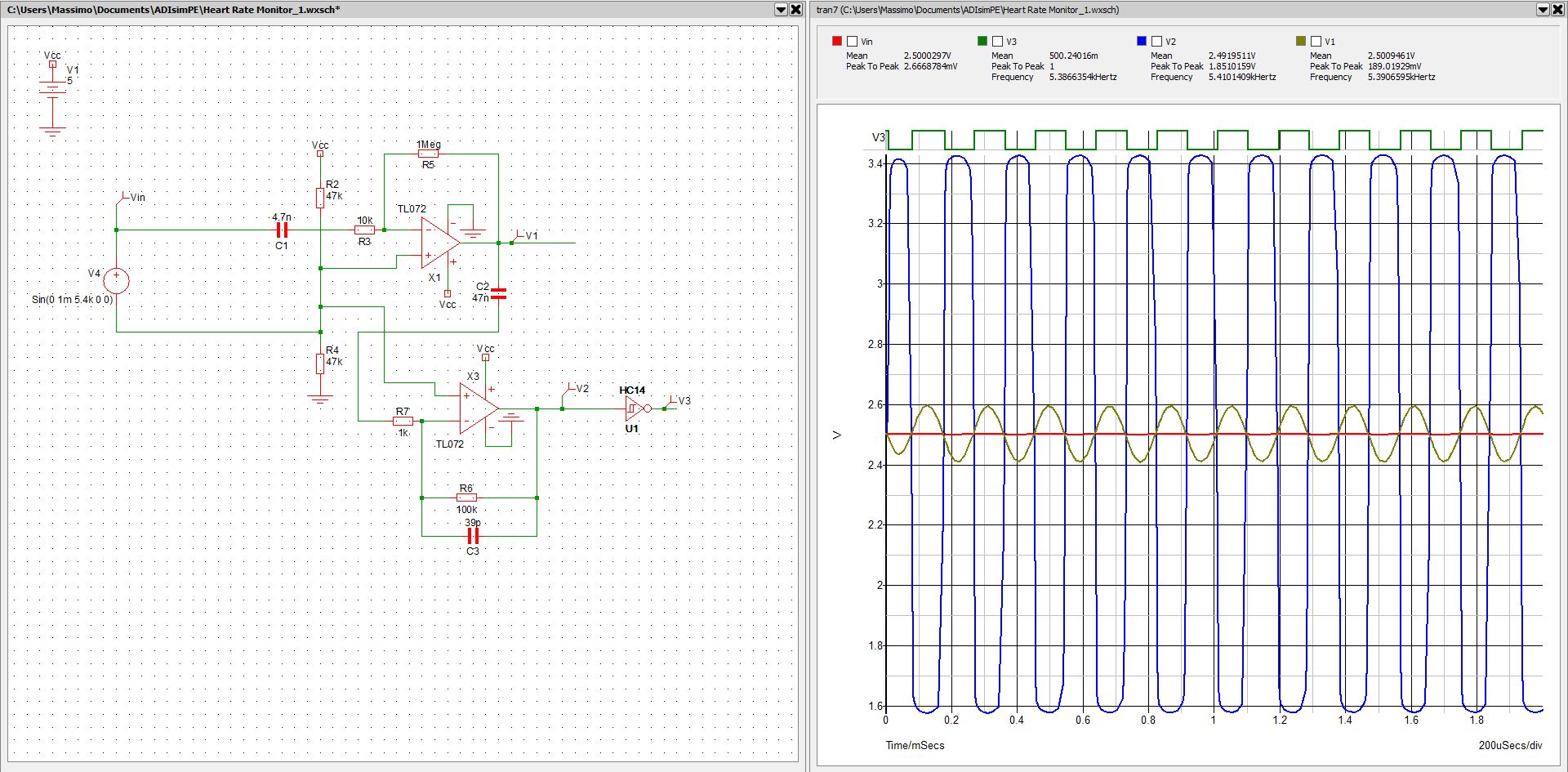Select the 39p capacitor C3 symbol

(472, 535)
